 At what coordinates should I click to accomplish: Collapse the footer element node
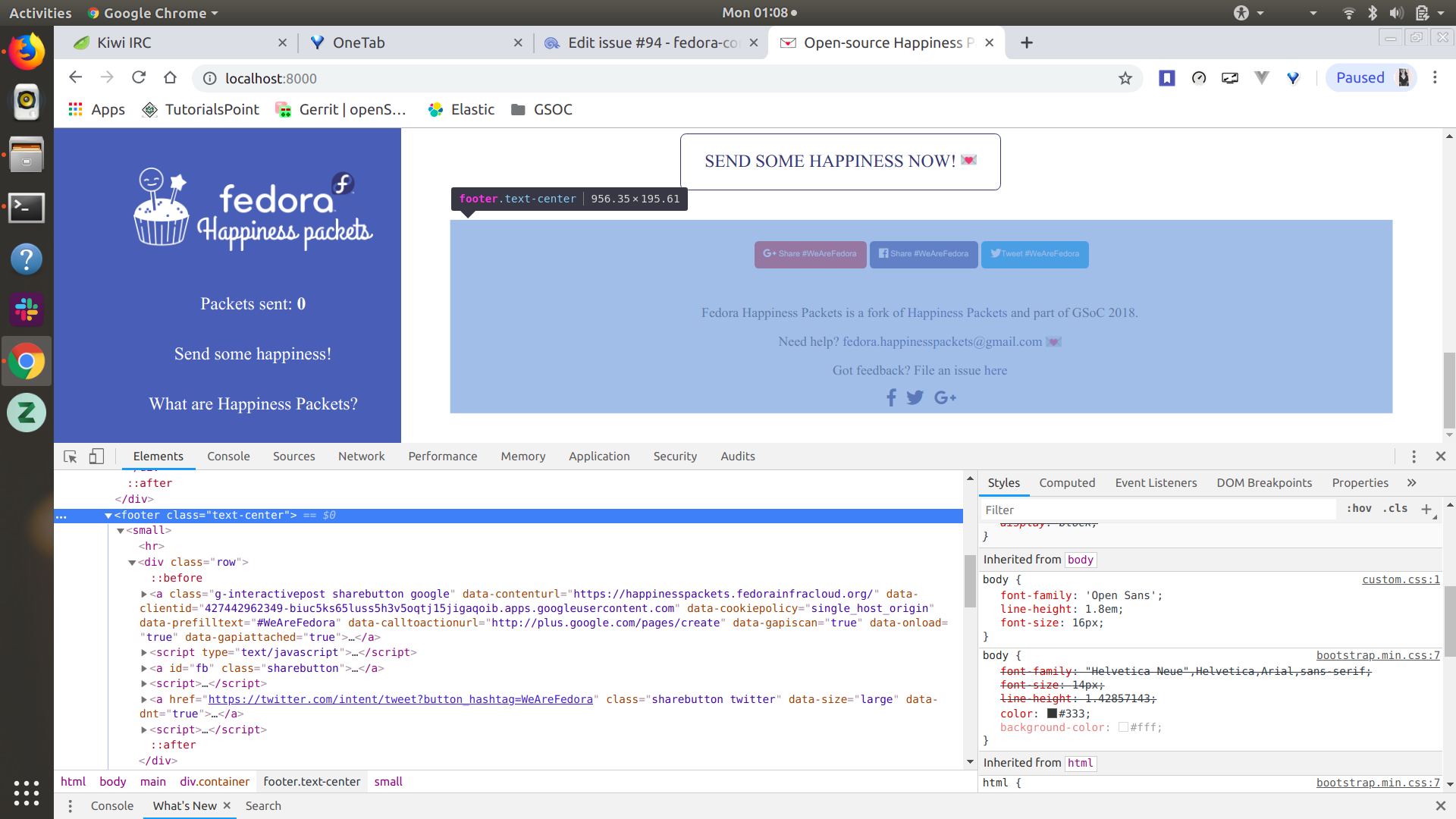point(108,516)
